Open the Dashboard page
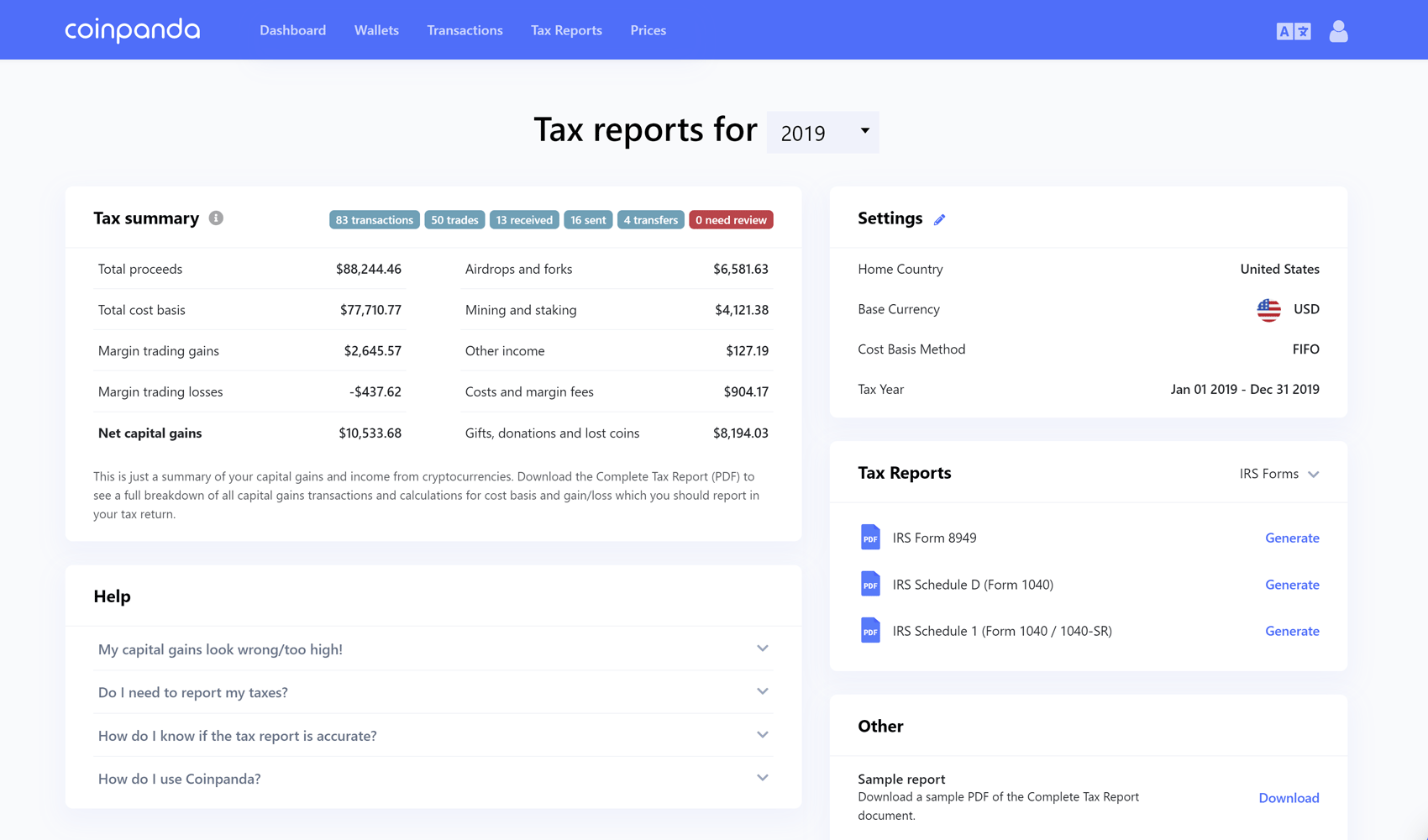The image size is (1428, 840). (292, 30)
